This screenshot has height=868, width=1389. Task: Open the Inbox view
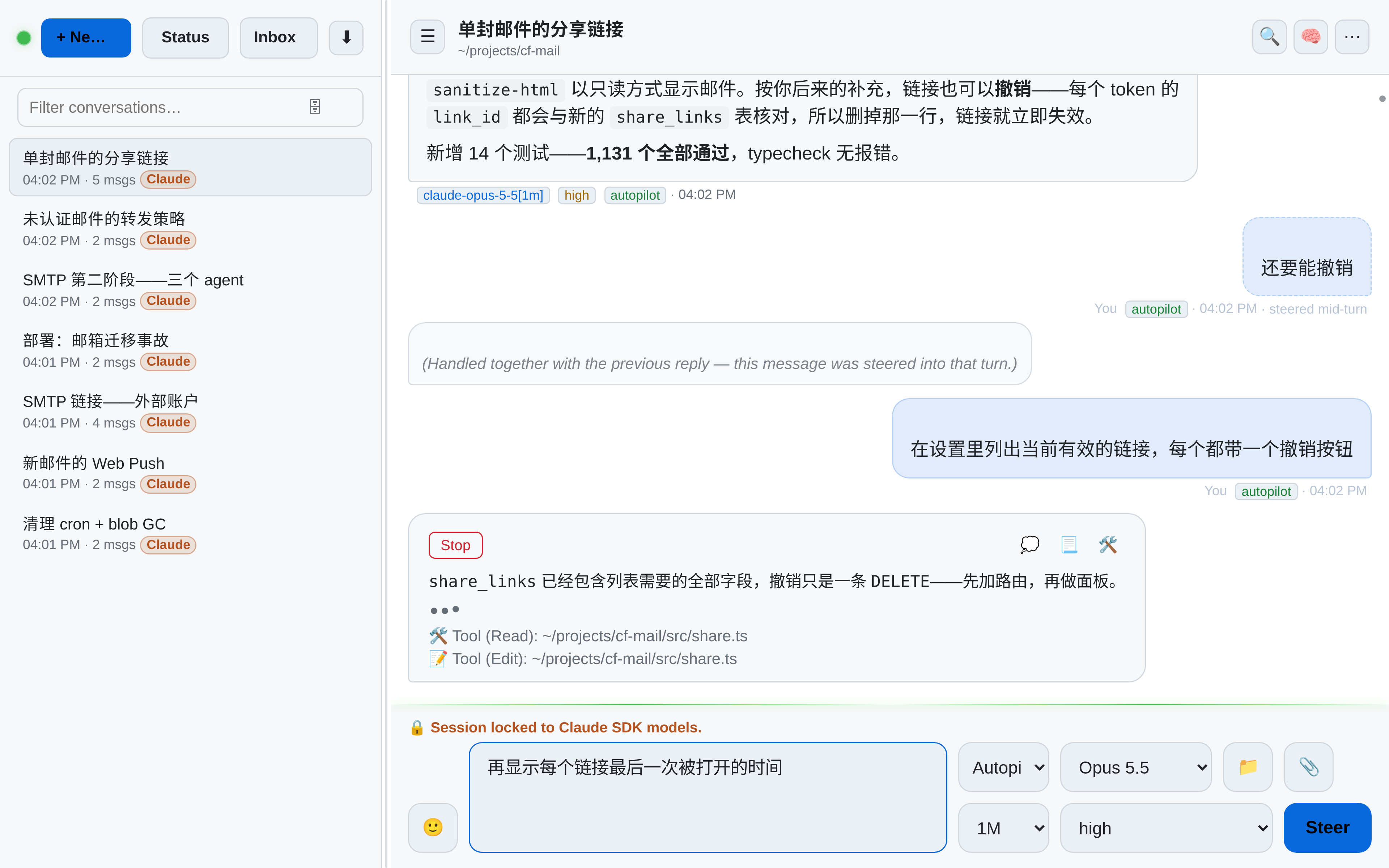[x=279, y=38]
